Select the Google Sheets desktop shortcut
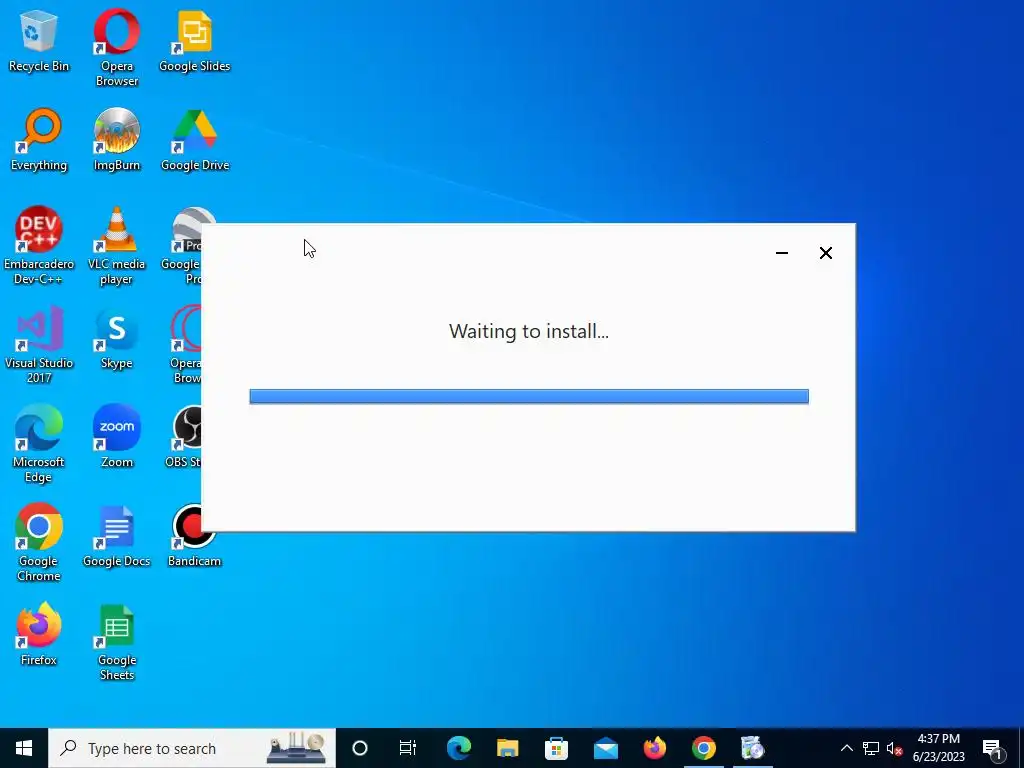1024x768 pixels. click(x=116, y=642)
